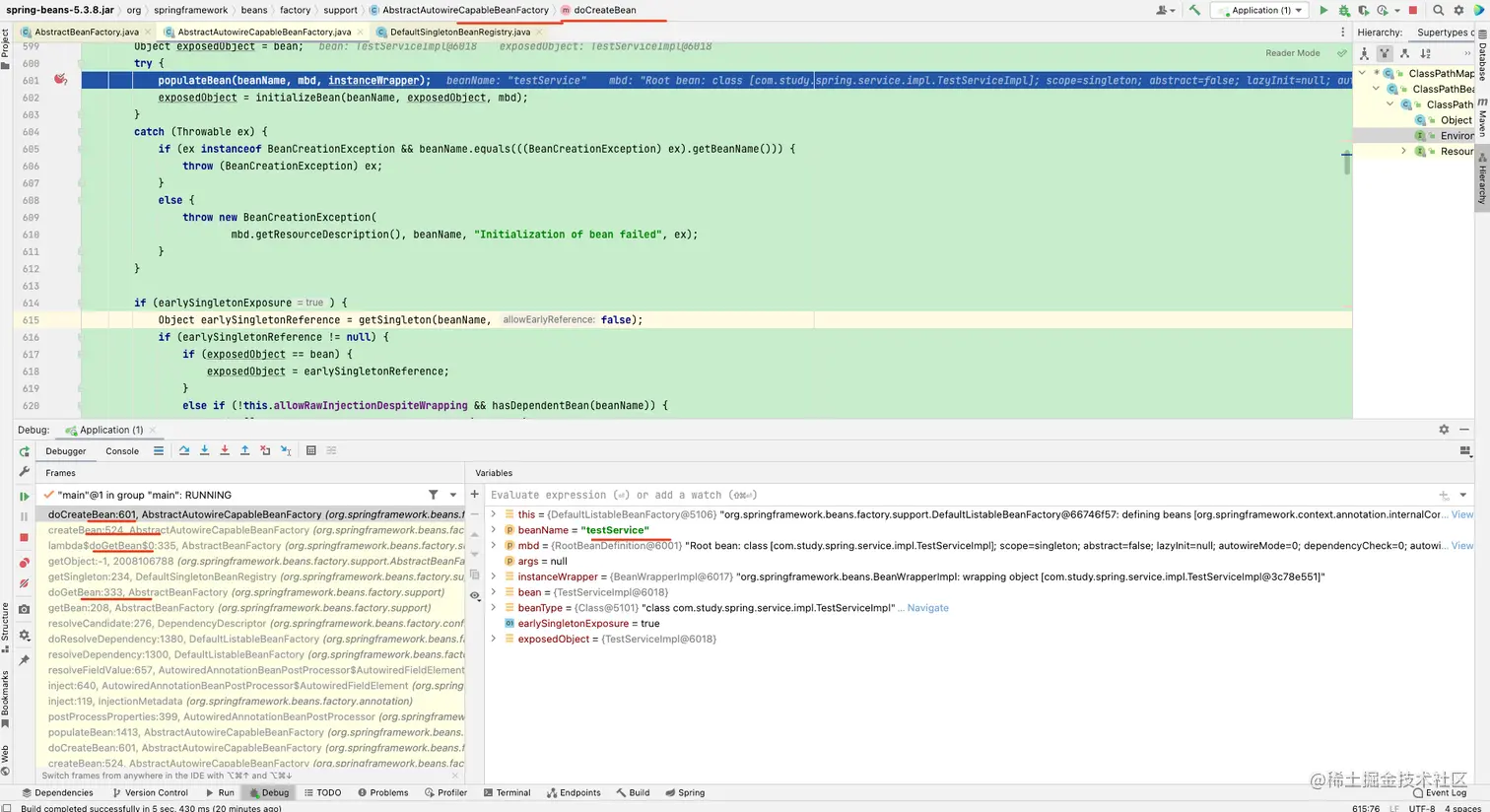Click the Evaluate expression input field
Screen dimensions: 1490x812
coord(960,495)
